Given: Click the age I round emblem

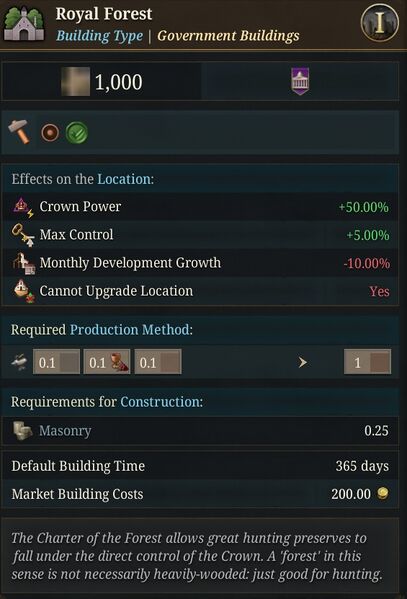Looking at the screenshot, I should (379, 23).
